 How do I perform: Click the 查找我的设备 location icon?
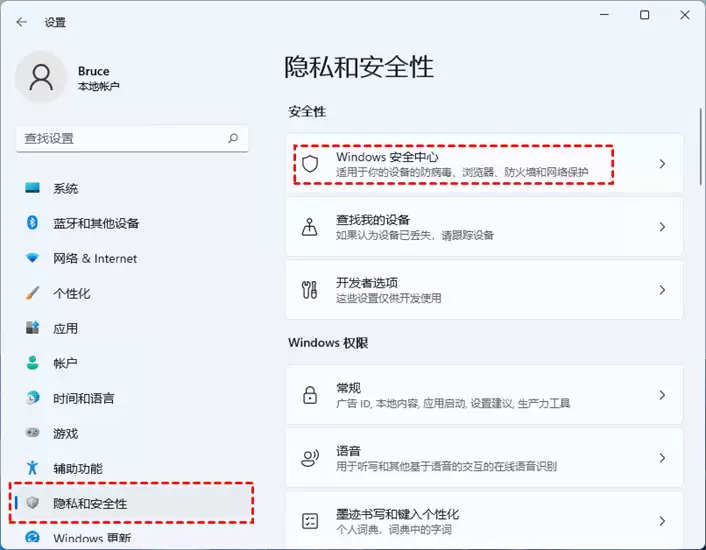click(310, 227)
